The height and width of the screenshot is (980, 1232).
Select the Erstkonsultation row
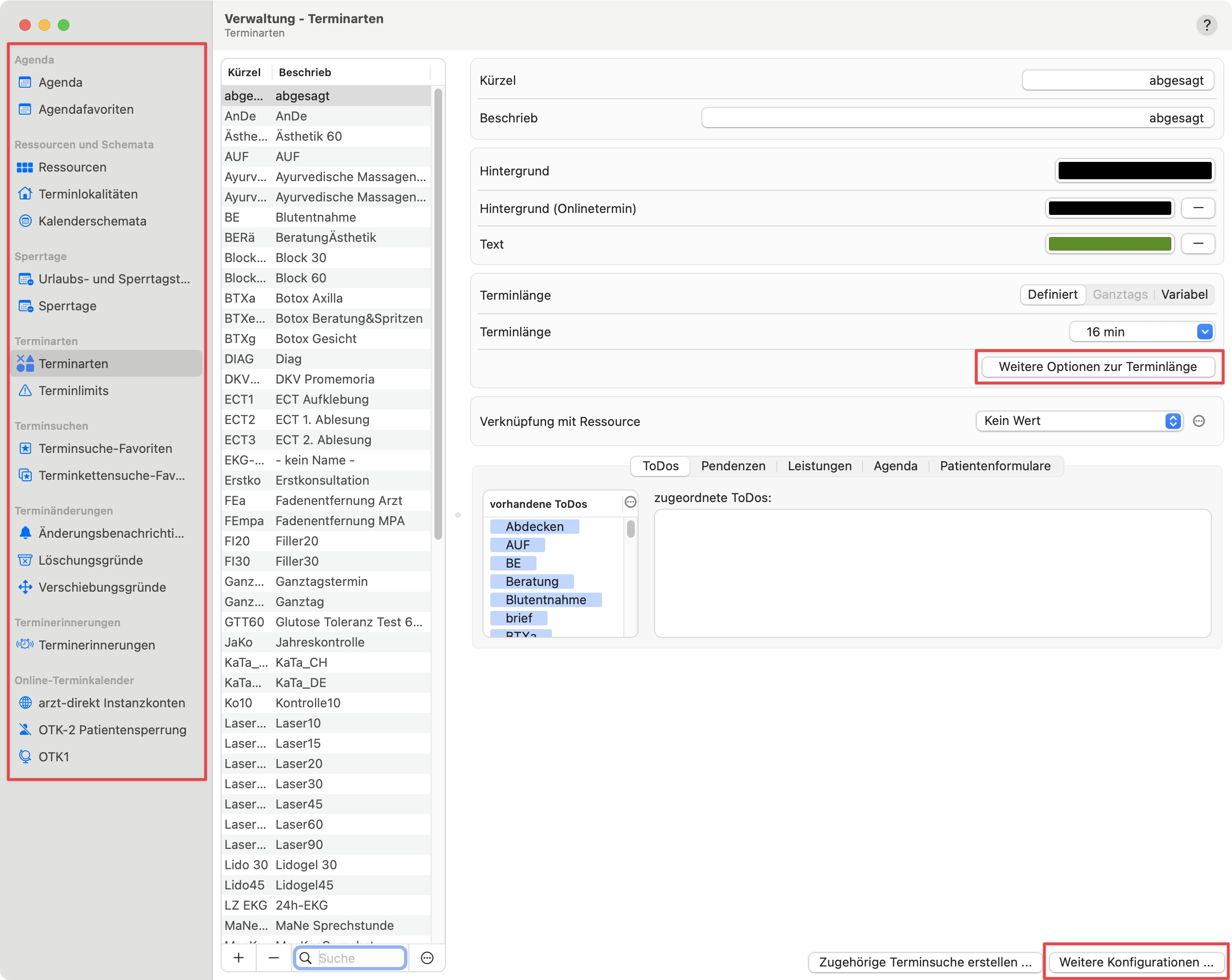[326, 480]
